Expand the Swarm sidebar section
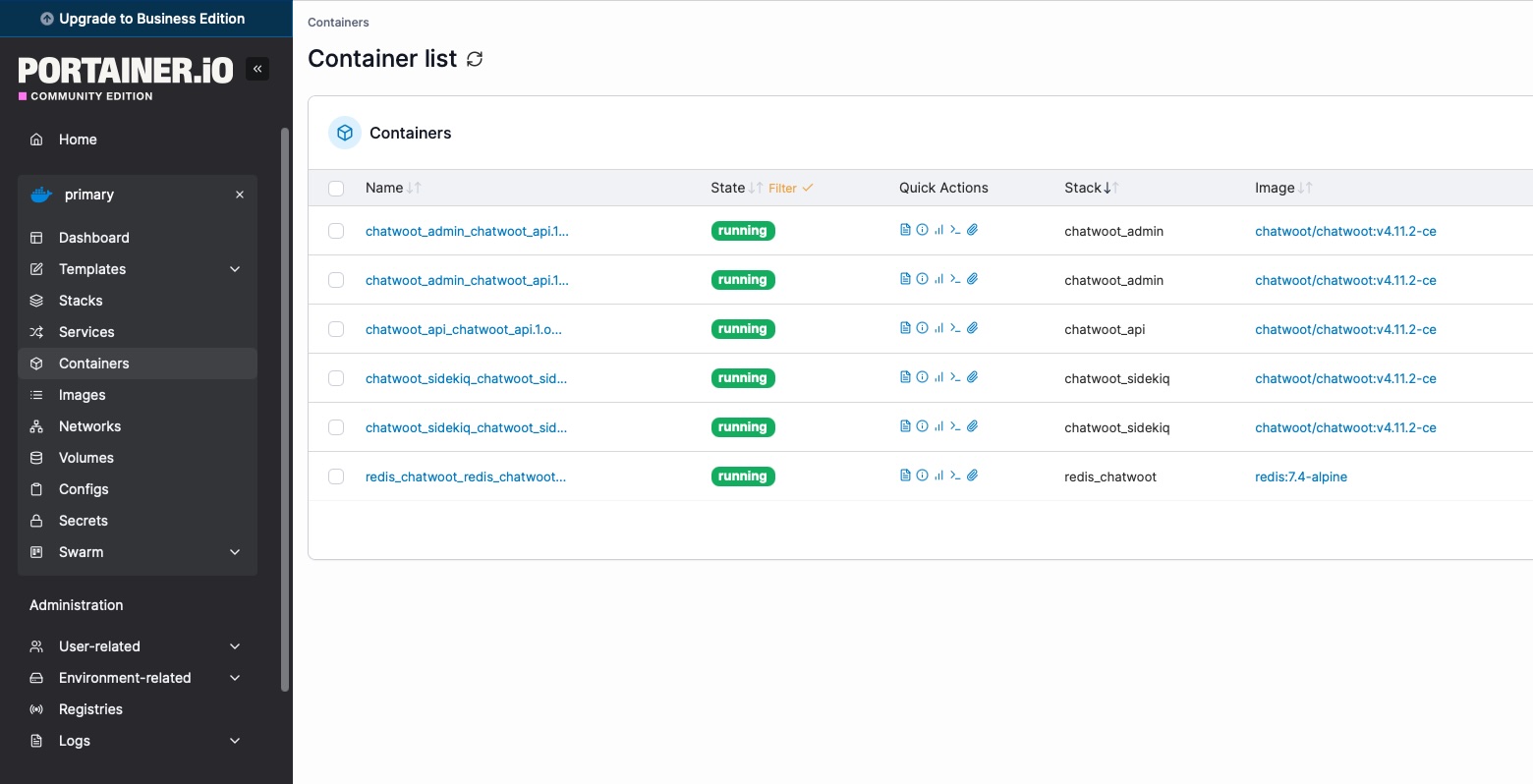 tap(235, 552)
